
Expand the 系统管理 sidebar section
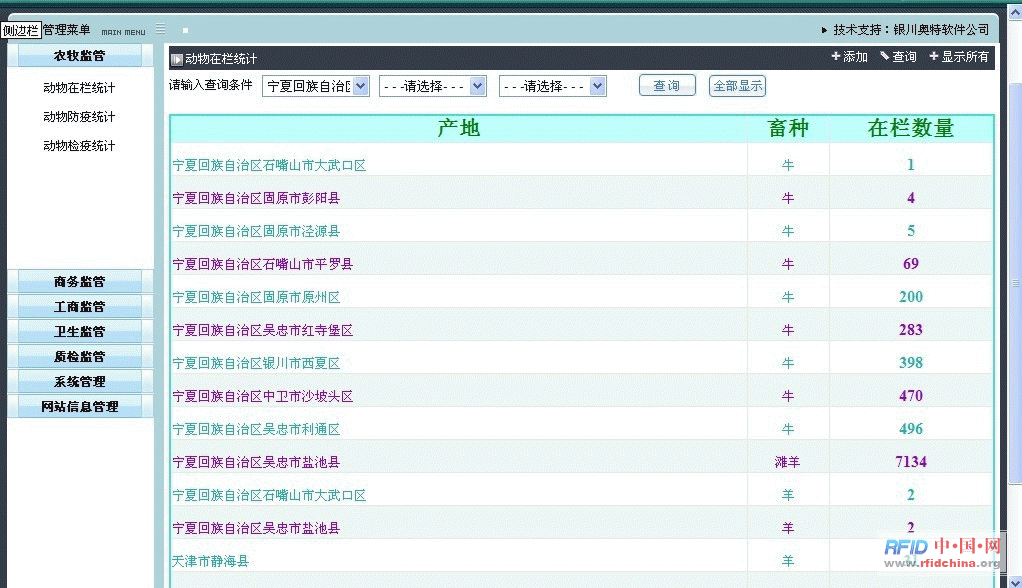[80, 382]
